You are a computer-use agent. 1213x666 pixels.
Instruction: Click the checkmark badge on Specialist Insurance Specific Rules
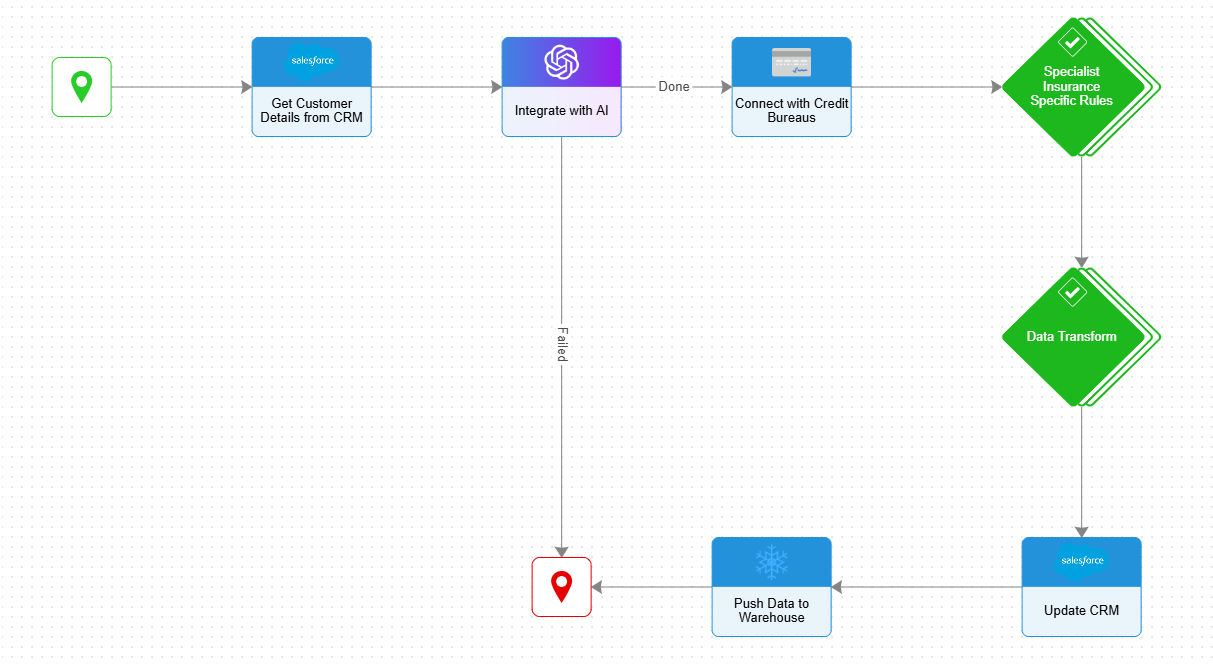(x=1072, y=42)
